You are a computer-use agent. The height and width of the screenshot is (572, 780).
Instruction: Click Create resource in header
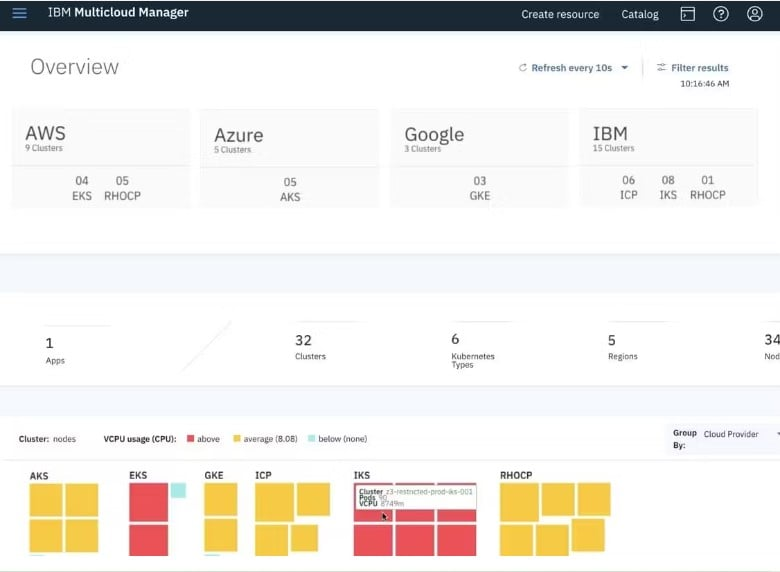click(x=560, y=14)
